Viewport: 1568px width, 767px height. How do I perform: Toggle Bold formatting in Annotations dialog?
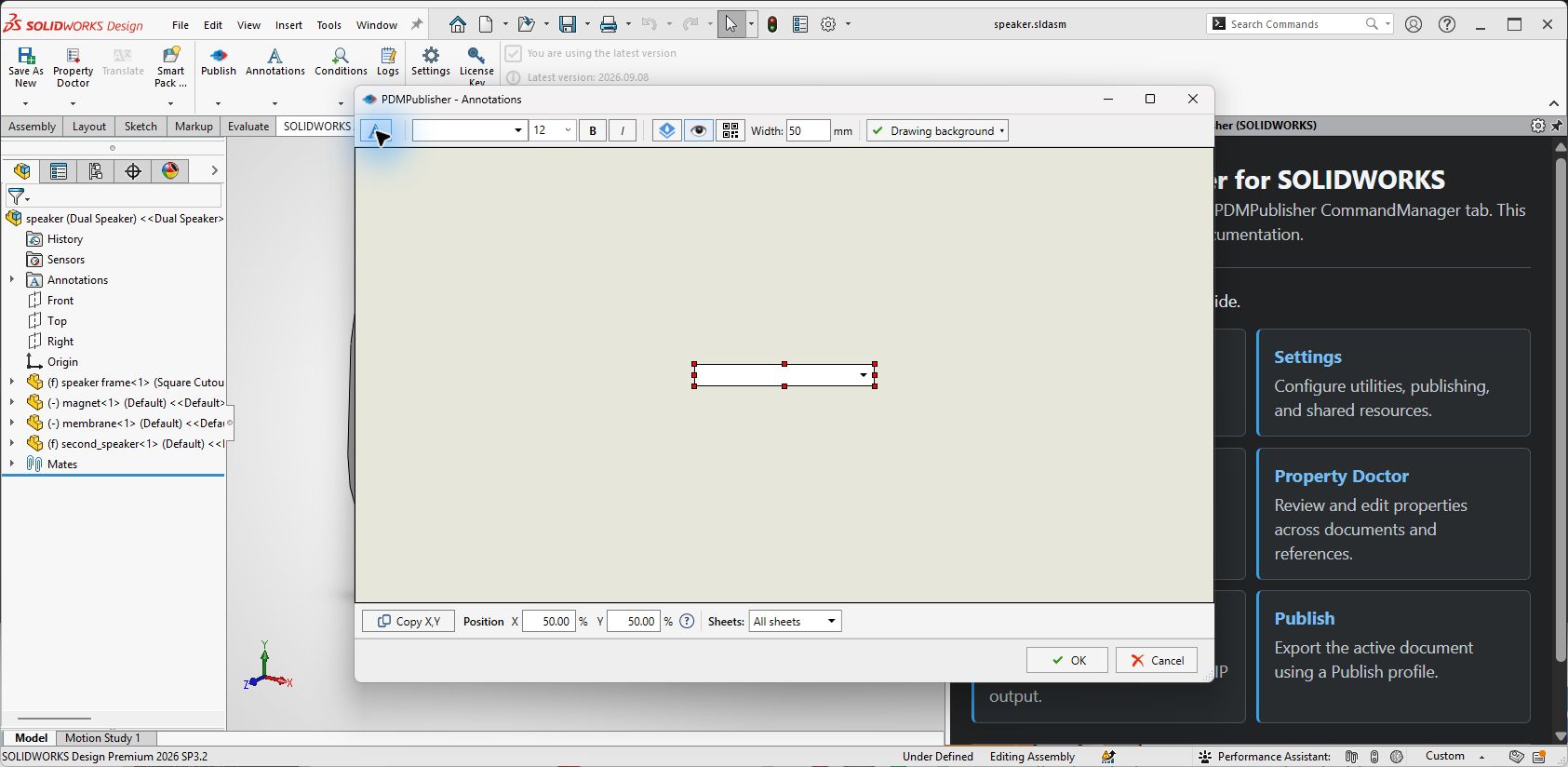(x=593, y=131)
